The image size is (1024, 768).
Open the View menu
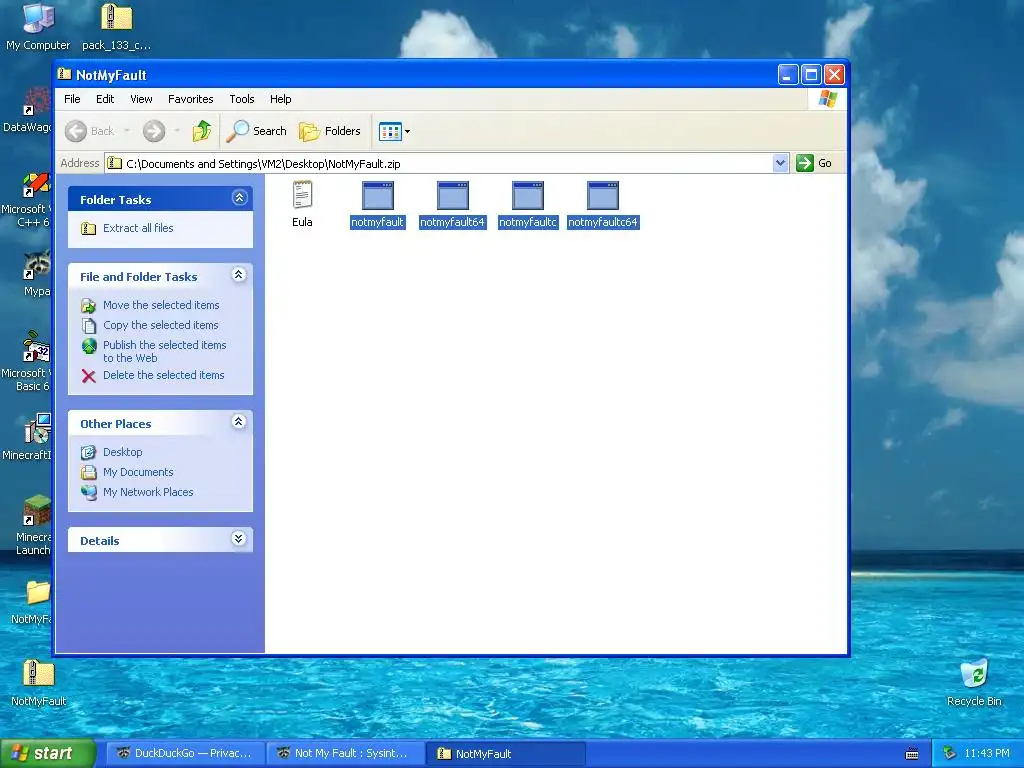pyautogui.click(x=141, y=99)
